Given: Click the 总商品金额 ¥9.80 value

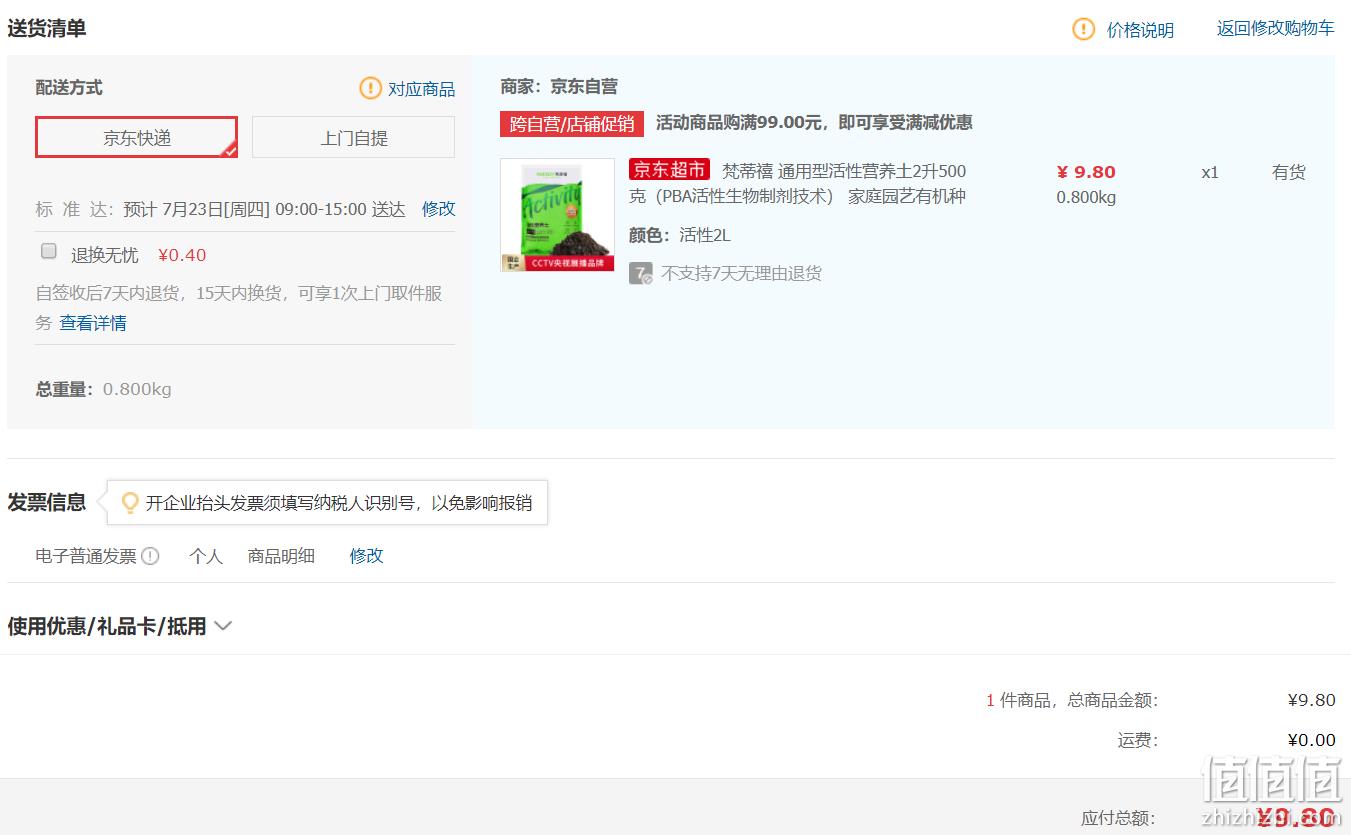Looking at the screenshot, I should [1311, 700].
